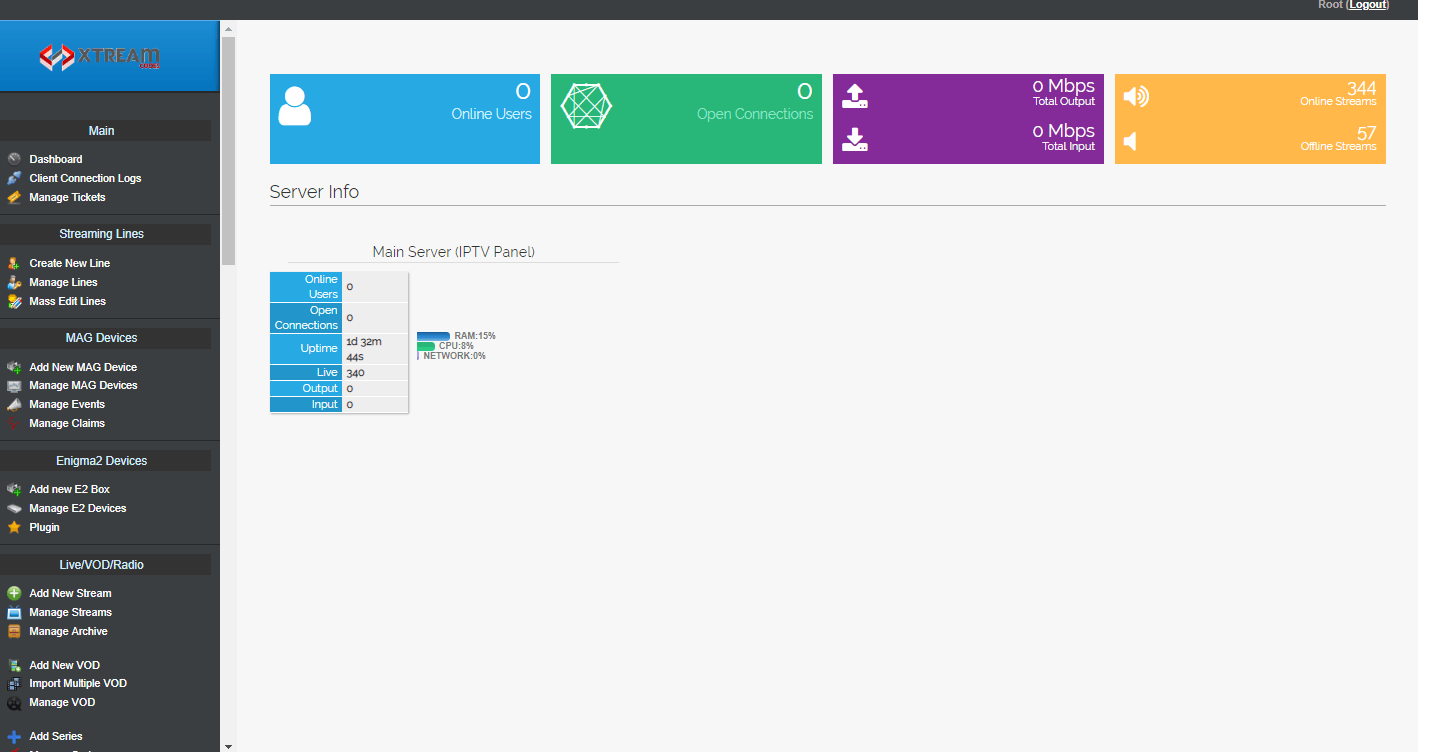Open Import Multiple VOD link
Image resolution: width=1440 pixels, height=752 pixels.
(x=78, y=683)
